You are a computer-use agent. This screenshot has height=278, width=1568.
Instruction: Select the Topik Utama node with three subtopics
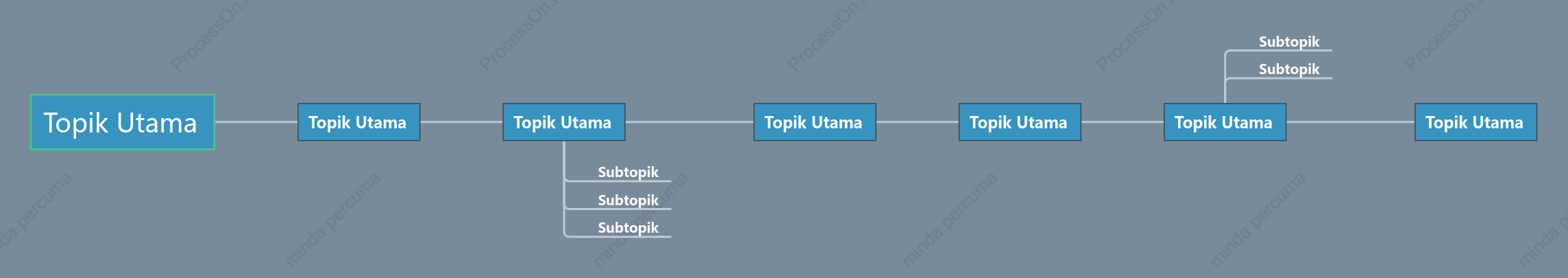point(564,122)
